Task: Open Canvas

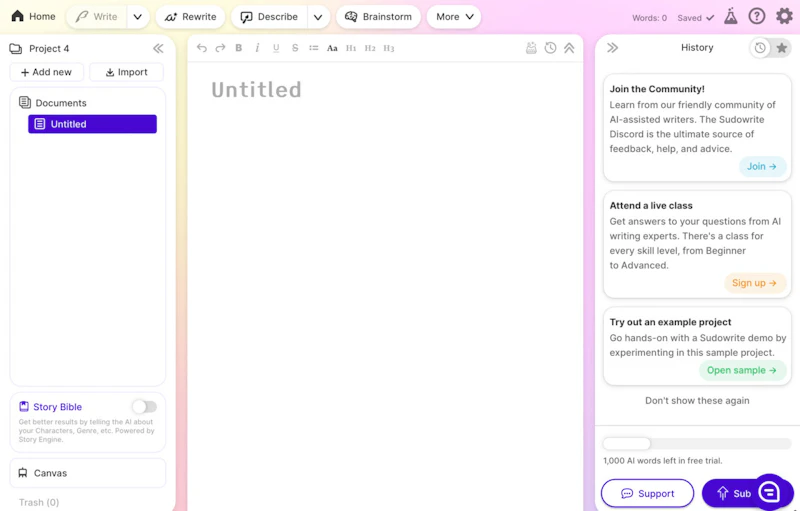Action: pos(88,473)
